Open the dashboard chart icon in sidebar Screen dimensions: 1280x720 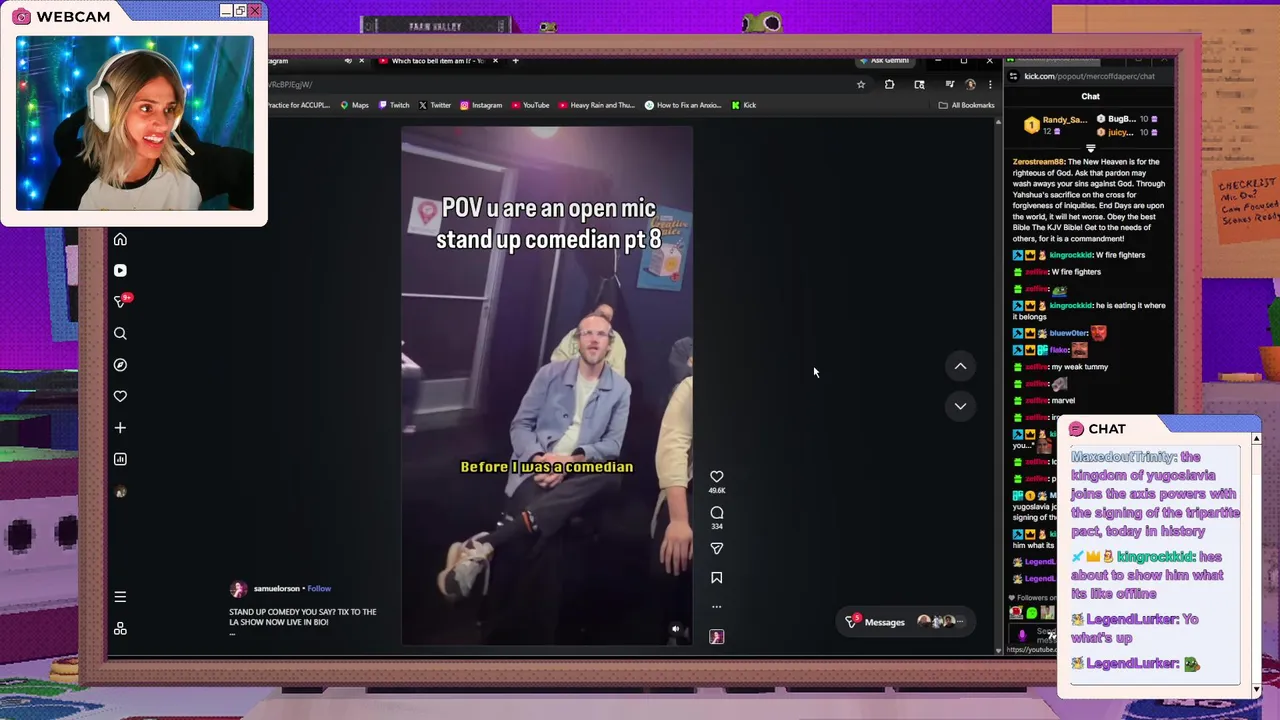120,459
